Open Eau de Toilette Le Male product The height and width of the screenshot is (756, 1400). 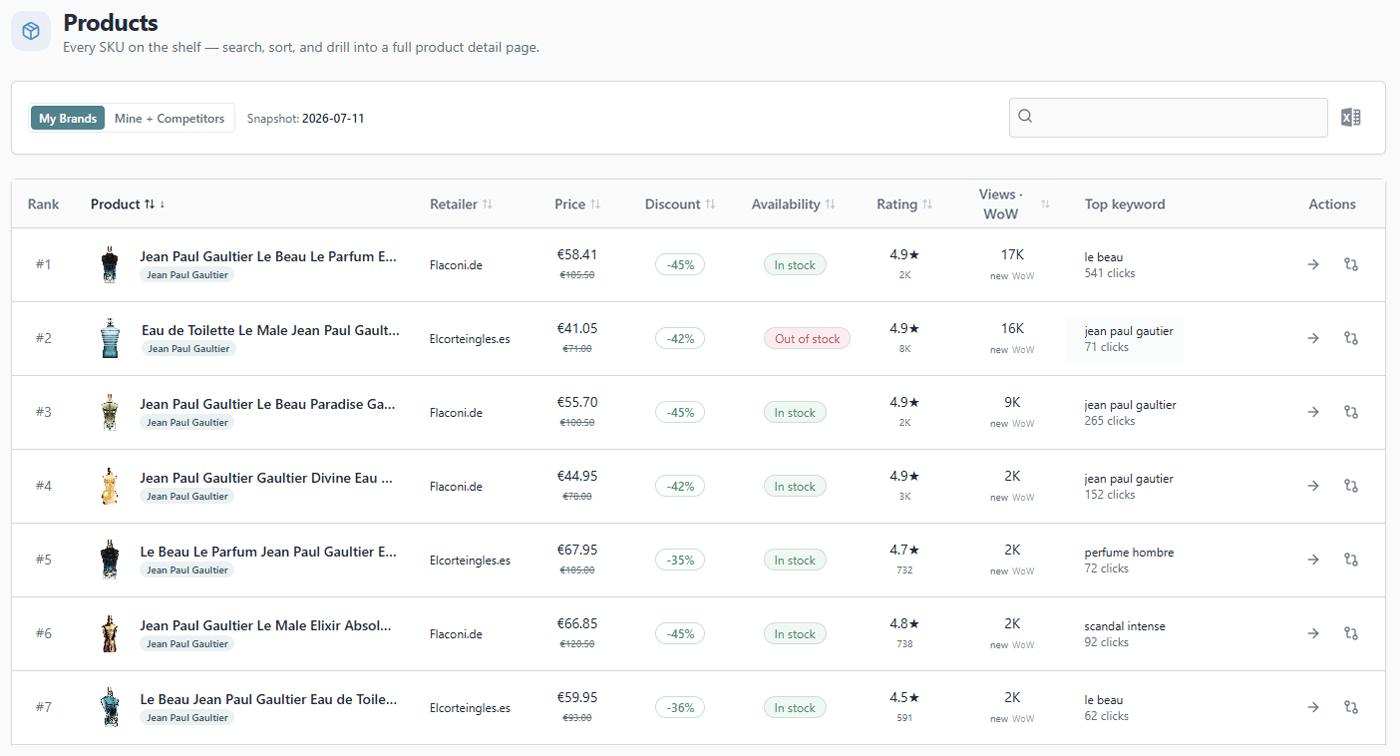tap(270, 330)
